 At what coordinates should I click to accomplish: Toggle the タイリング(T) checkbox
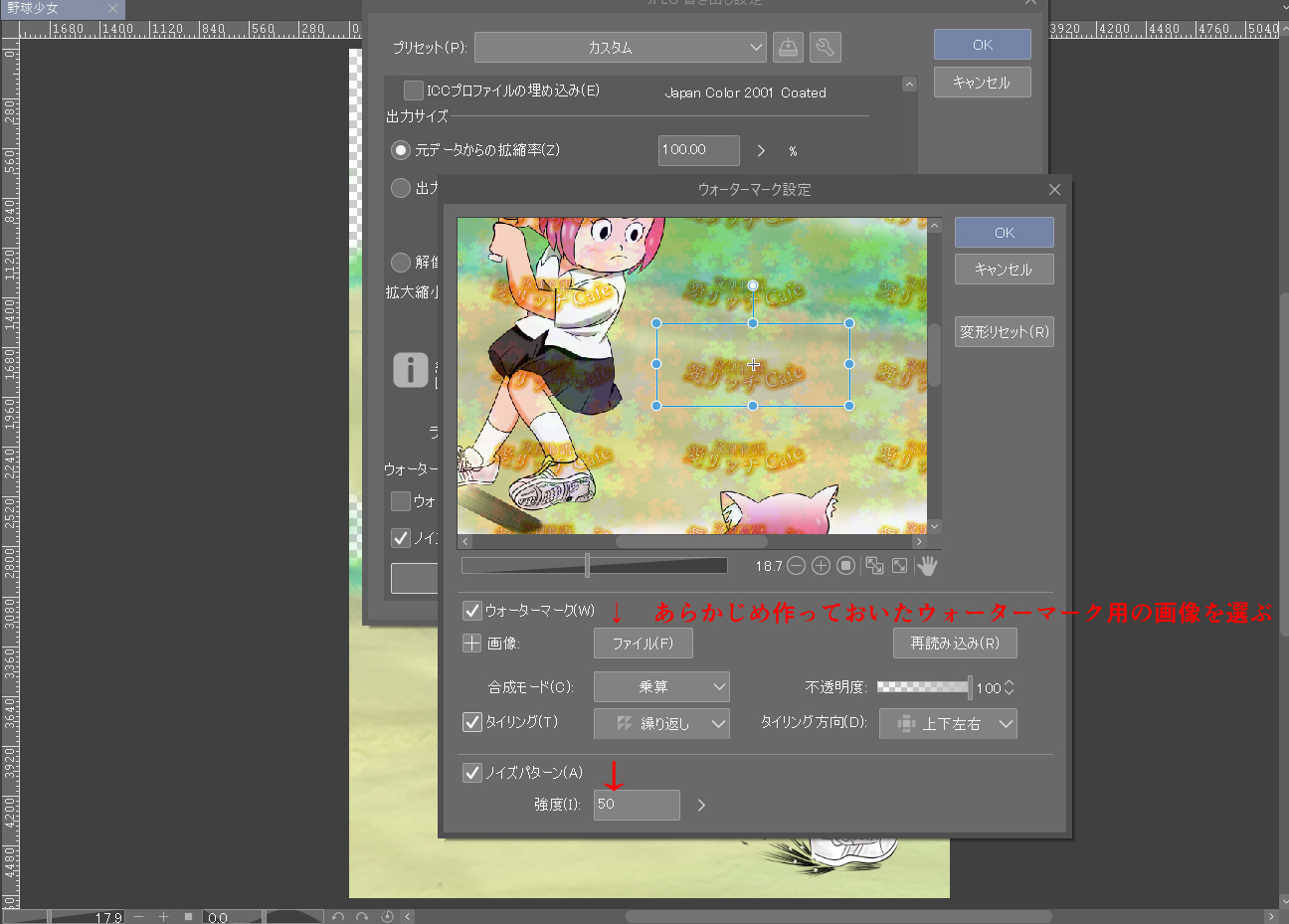coord(473,722)
